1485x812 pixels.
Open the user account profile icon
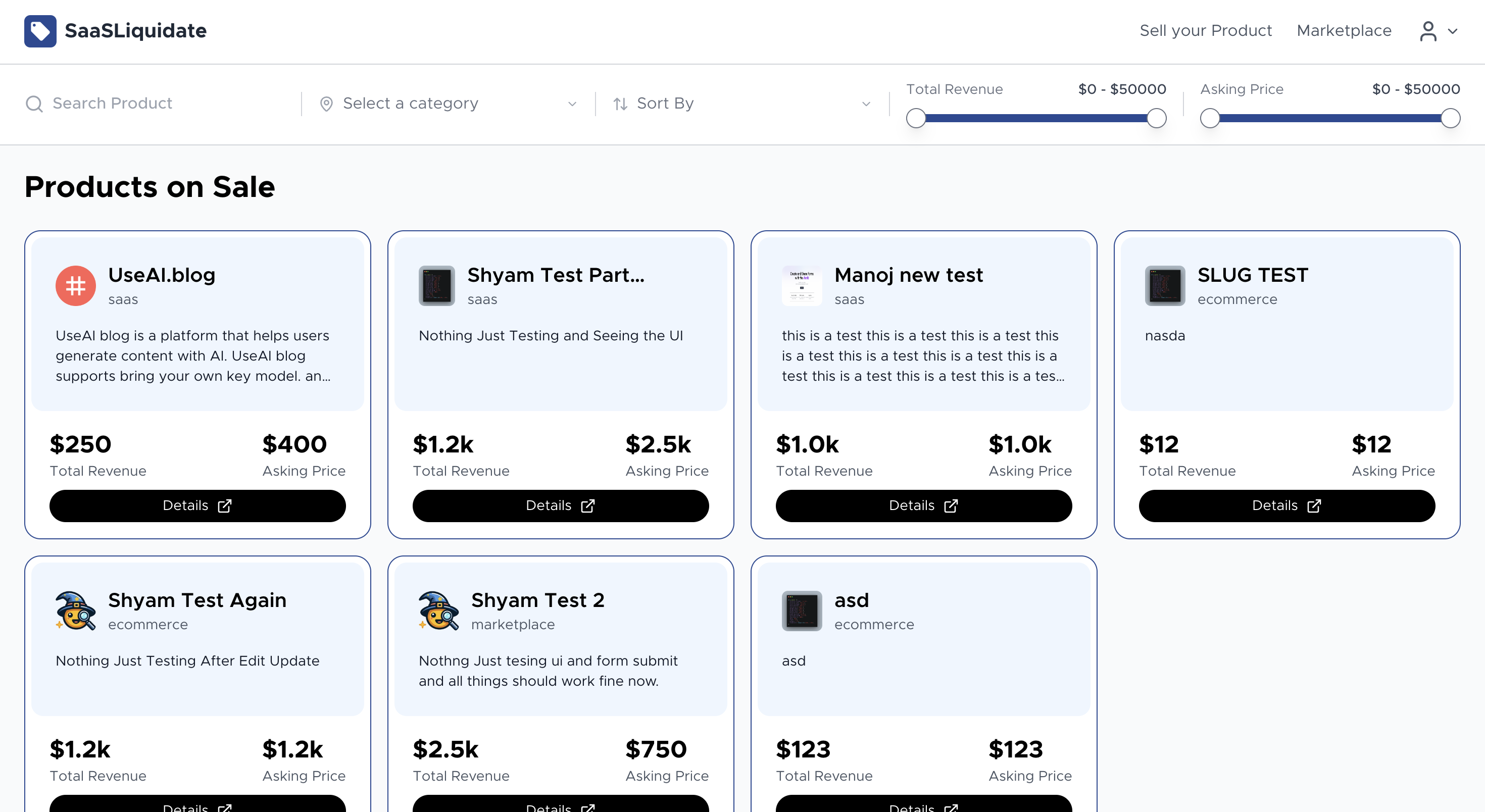[1427, 31]
